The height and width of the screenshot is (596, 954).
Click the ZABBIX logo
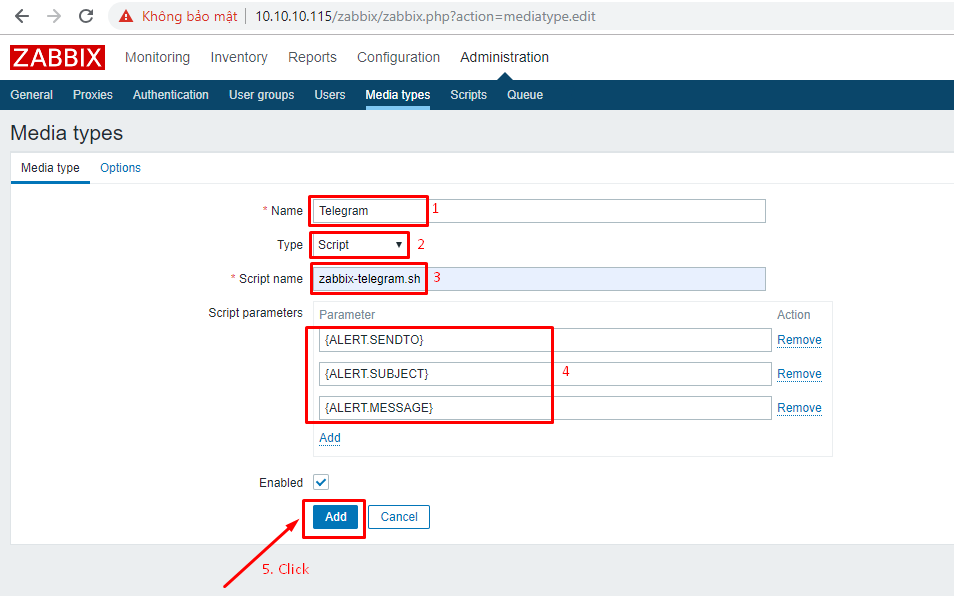pos(57,57)
